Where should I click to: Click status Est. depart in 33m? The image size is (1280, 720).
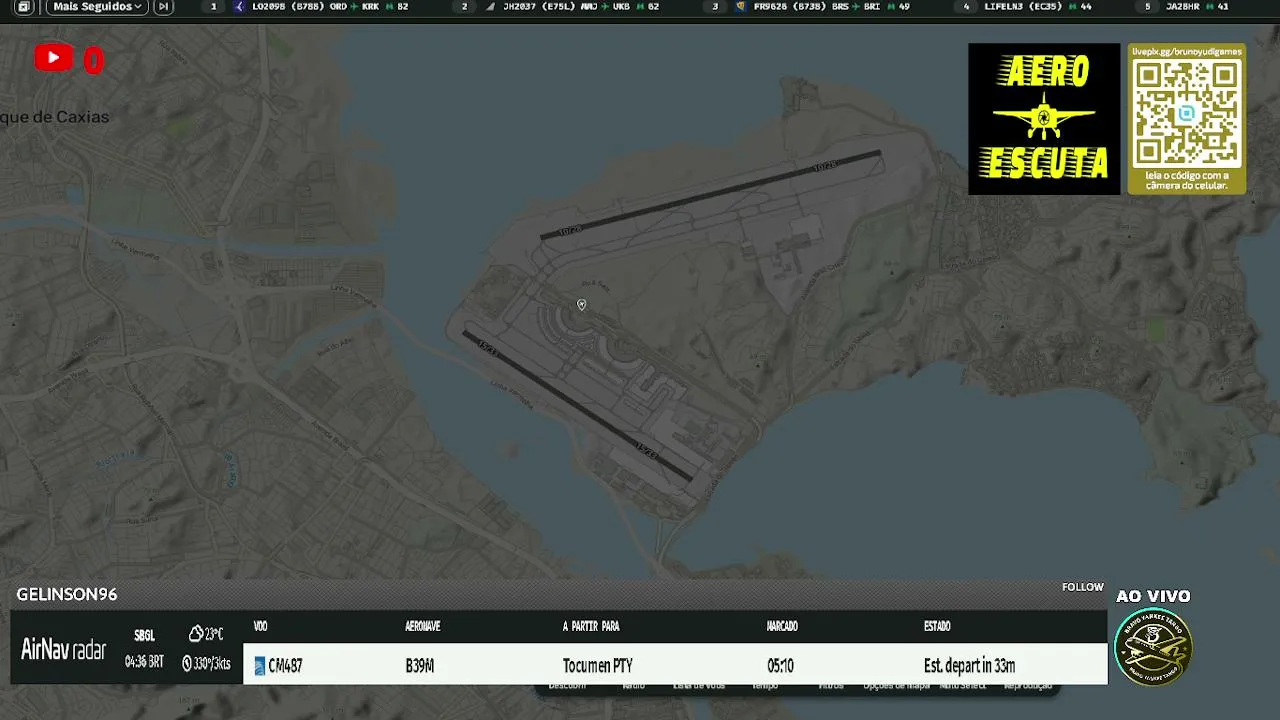click(x=969, y=666)
